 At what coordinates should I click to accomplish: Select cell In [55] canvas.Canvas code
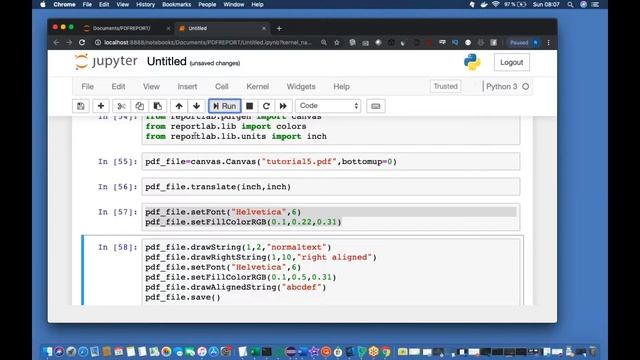point(331,162)
